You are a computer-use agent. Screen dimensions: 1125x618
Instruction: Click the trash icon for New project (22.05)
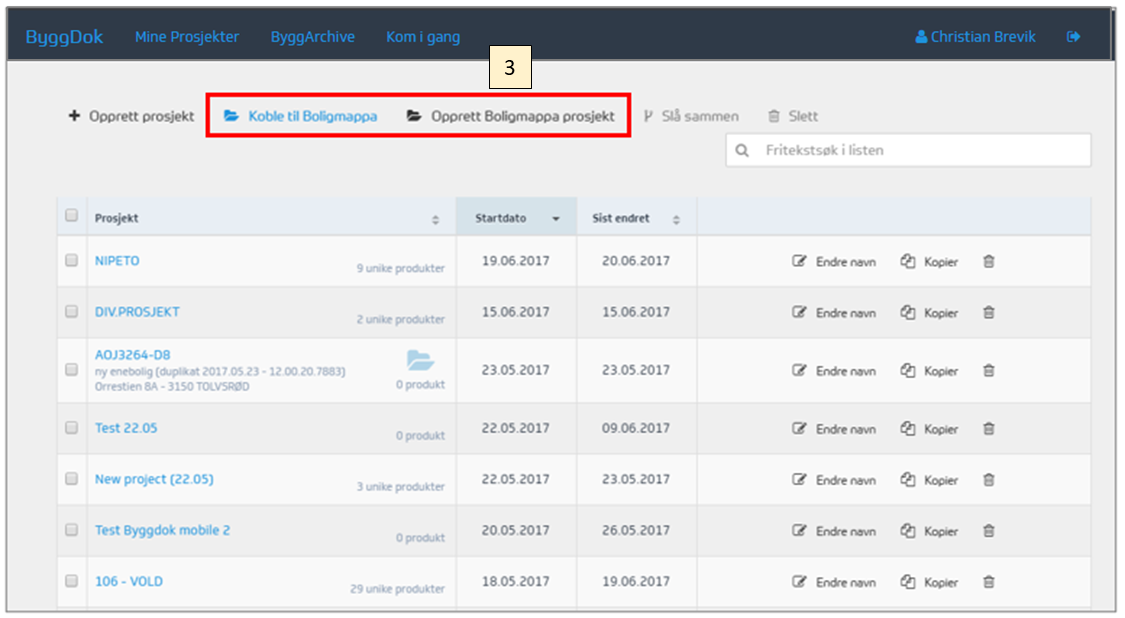pos(988,480)
